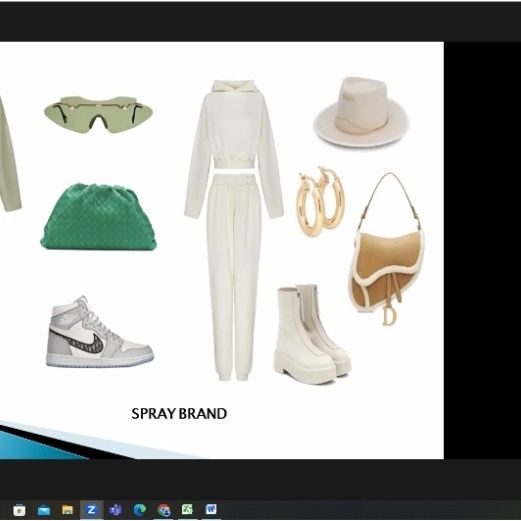Select the green woven clutch bag image
Image resolution: width=521 pixels, height=521 pixels.
pos(99,217)
